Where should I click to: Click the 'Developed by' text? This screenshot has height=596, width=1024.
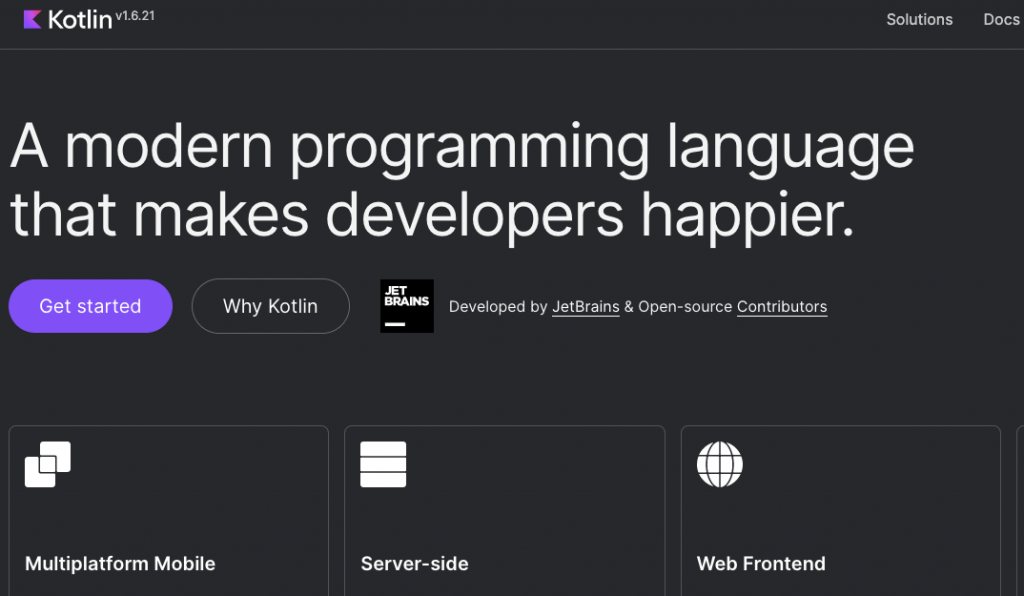pyautogui.click(x=498, y=307)
